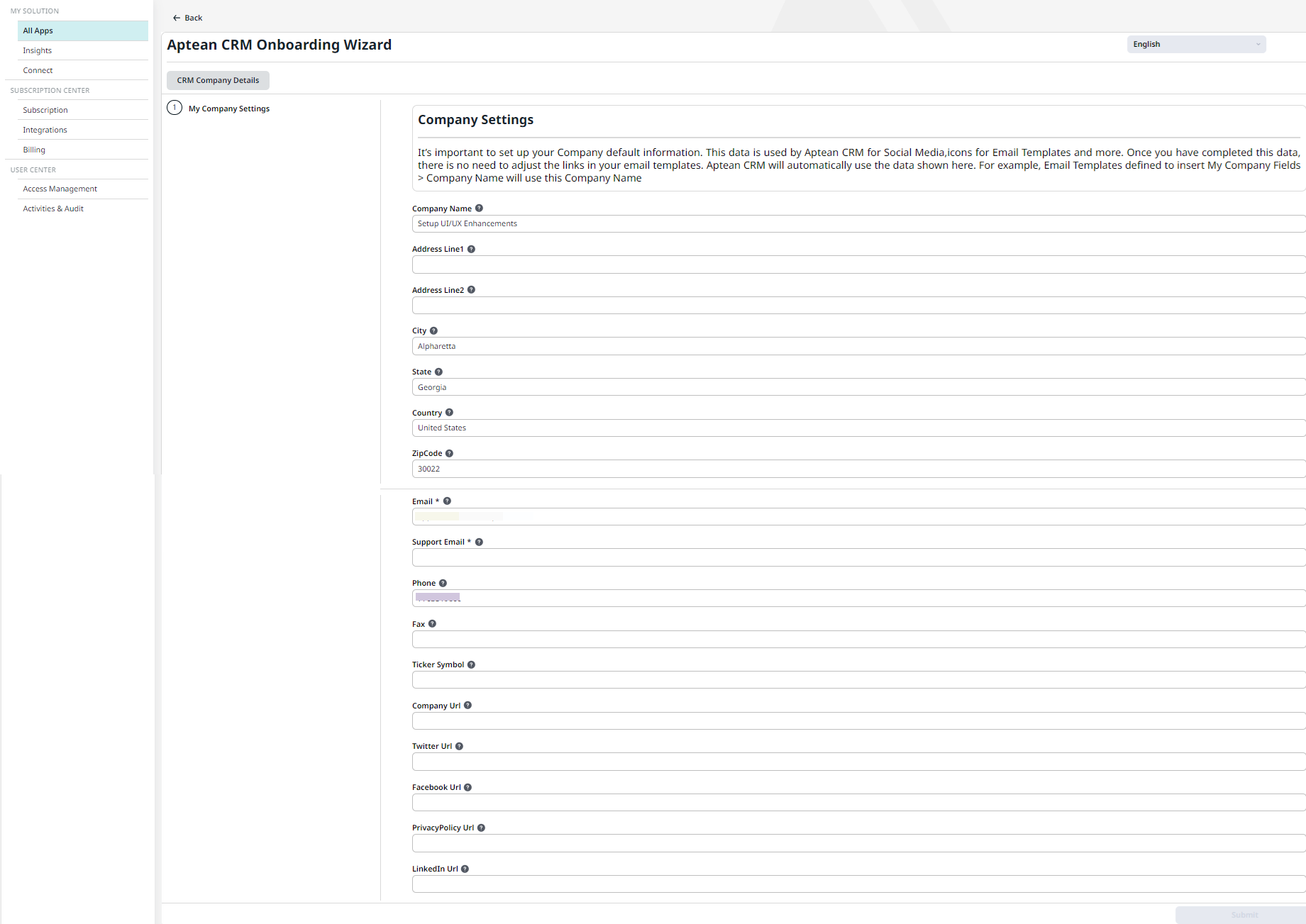Click the Back arrow icon
This screenshot has width=1306, height=924.
click(177, 18)
